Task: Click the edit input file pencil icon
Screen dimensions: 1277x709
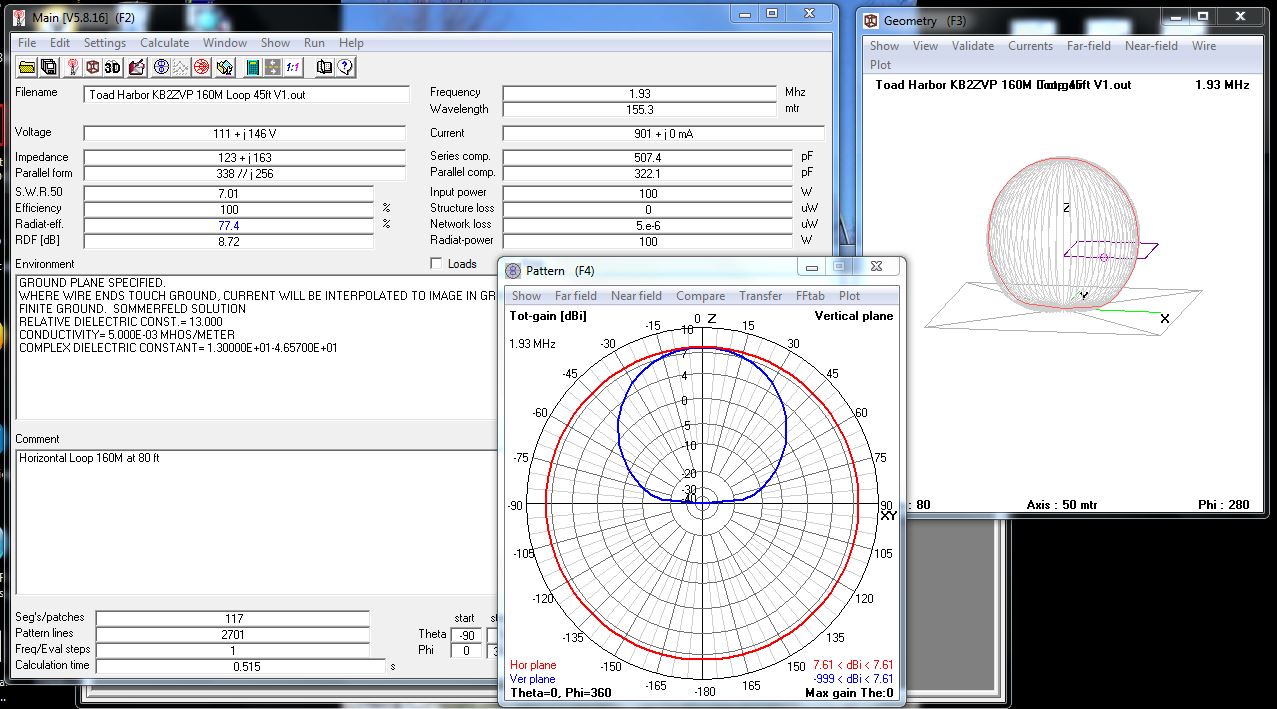Action: click(137, 67)
